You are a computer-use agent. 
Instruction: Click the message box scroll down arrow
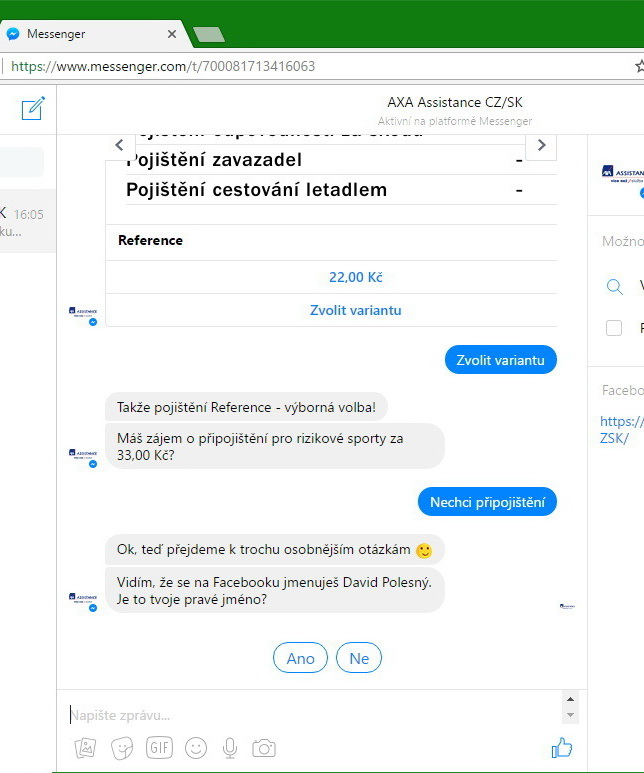coord(571,715)
